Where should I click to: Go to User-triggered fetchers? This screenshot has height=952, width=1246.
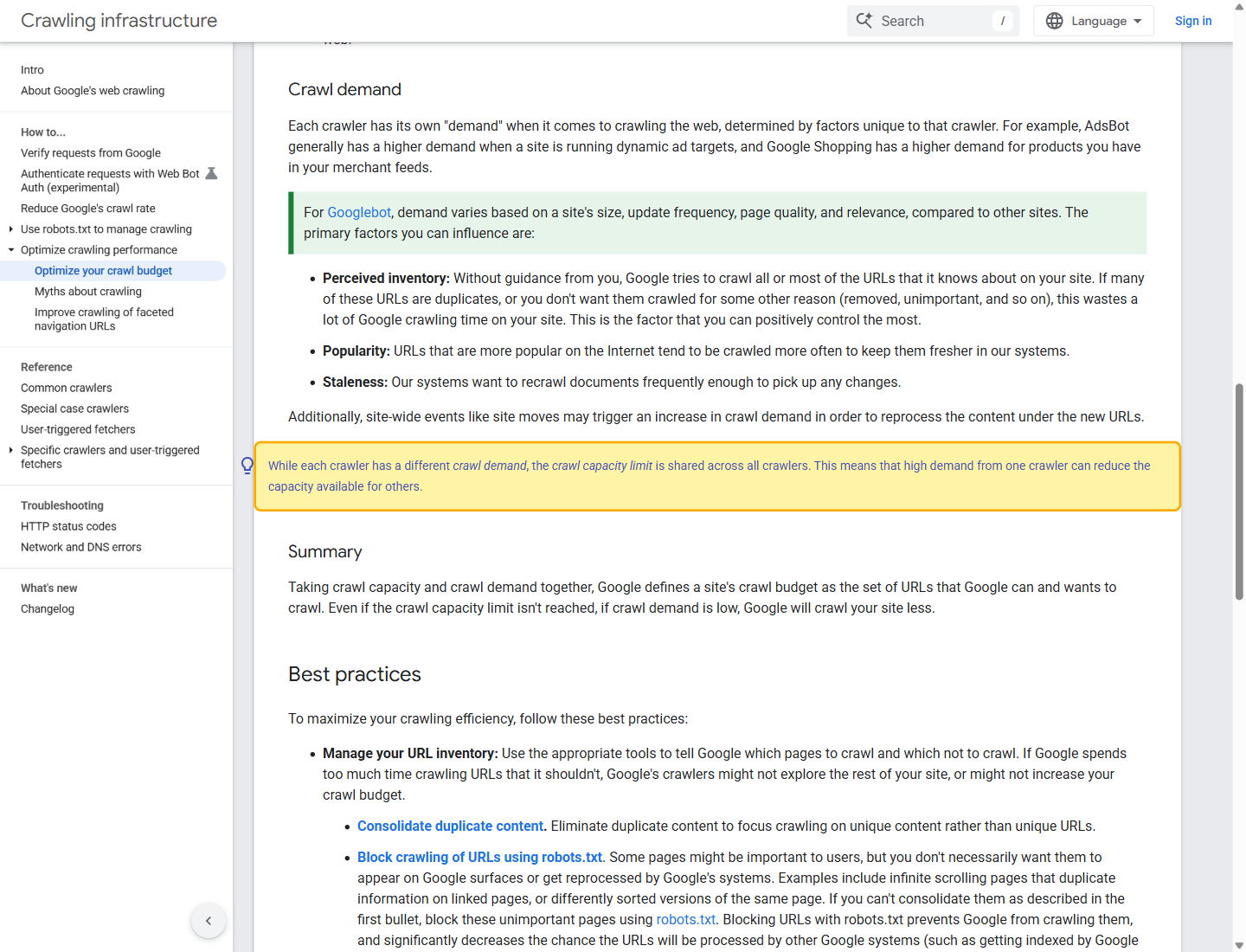tap(78, 429)
